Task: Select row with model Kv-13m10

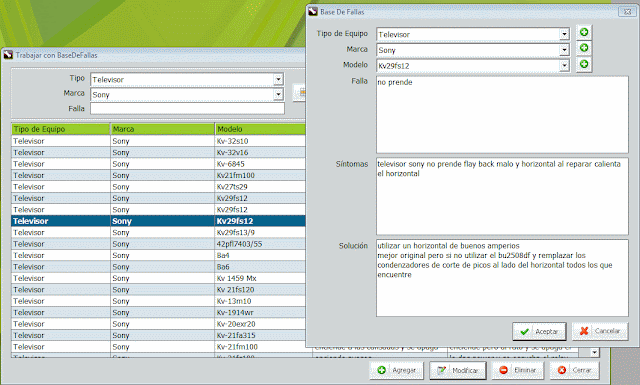Action: tap(158, 301)
